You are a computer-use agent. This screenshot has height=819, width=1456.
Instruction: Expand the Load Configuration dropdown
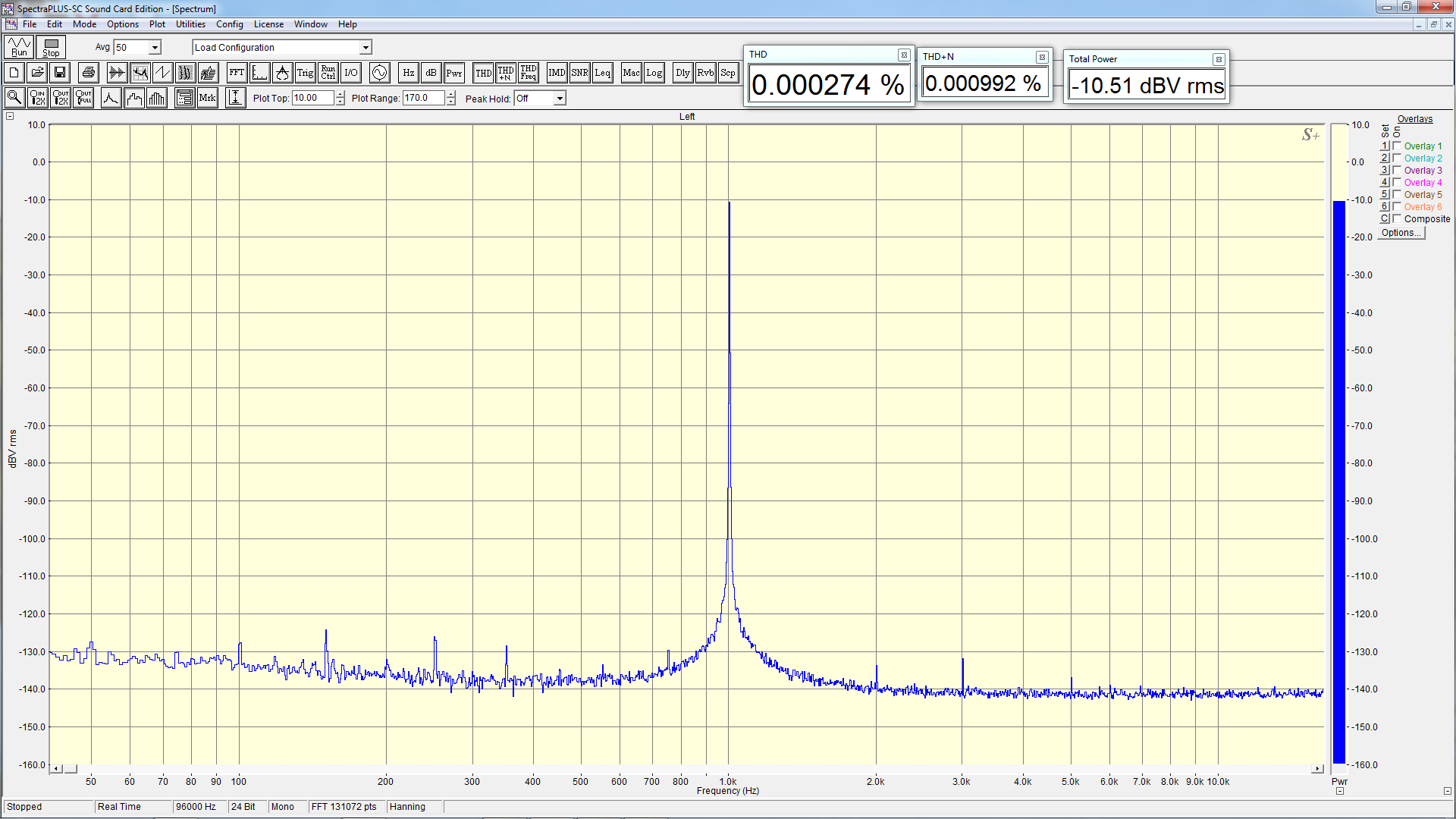[366, 47]
